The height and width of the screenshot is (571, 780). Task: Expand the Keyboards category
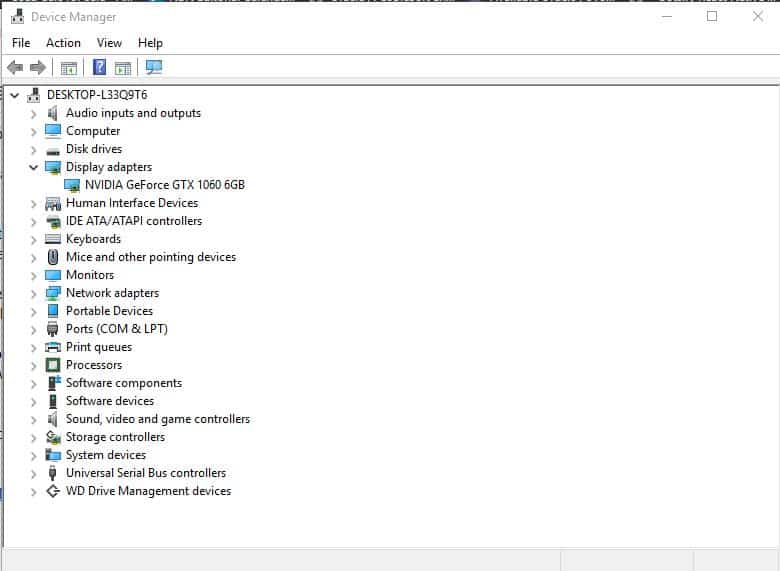tap(33, 240)
